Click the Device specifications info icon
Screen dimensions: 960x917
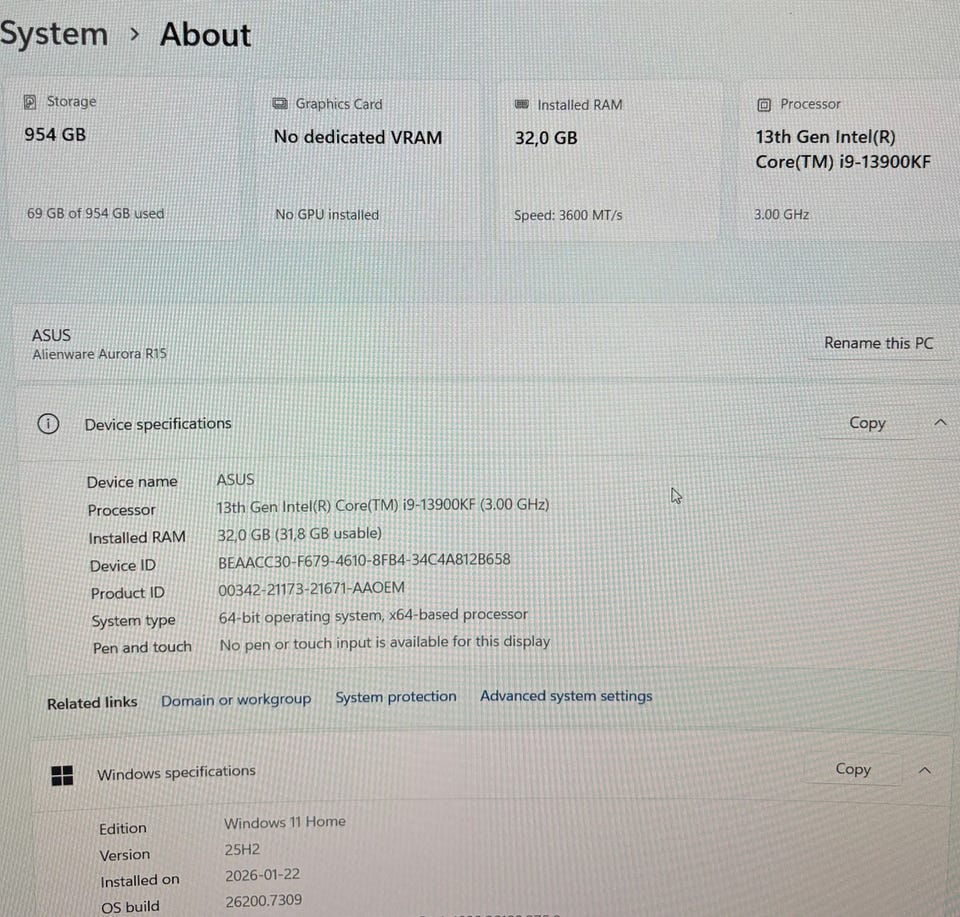point(48,424)
